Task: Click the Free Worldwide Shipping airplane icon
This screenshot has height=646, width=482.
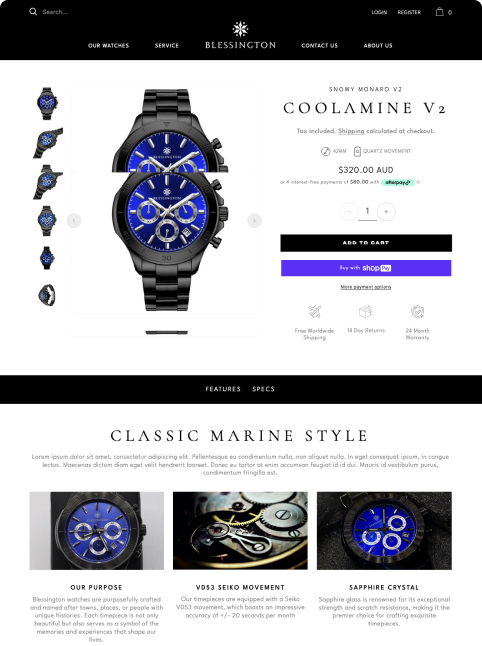Action: pyautogui.click(x=314, y=312)
